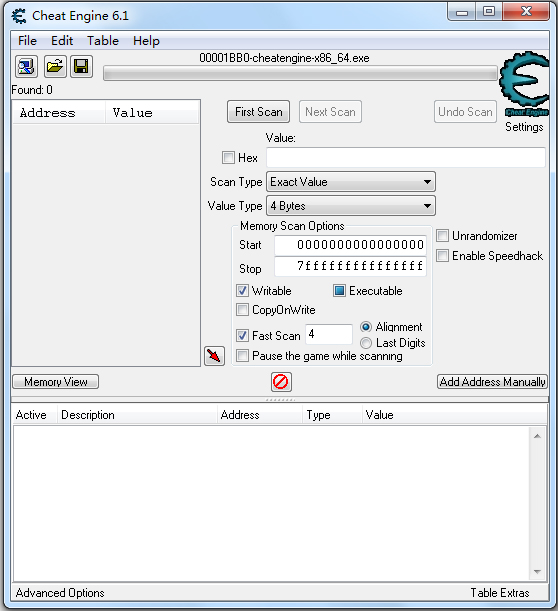Minimize the Cheat Engine window
558x611 pixels.
pos(462,12)
